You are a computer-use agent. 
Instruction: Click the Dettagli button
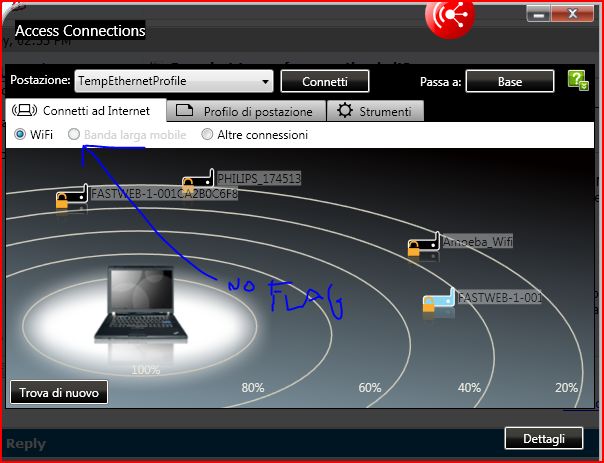click(544, 438)
